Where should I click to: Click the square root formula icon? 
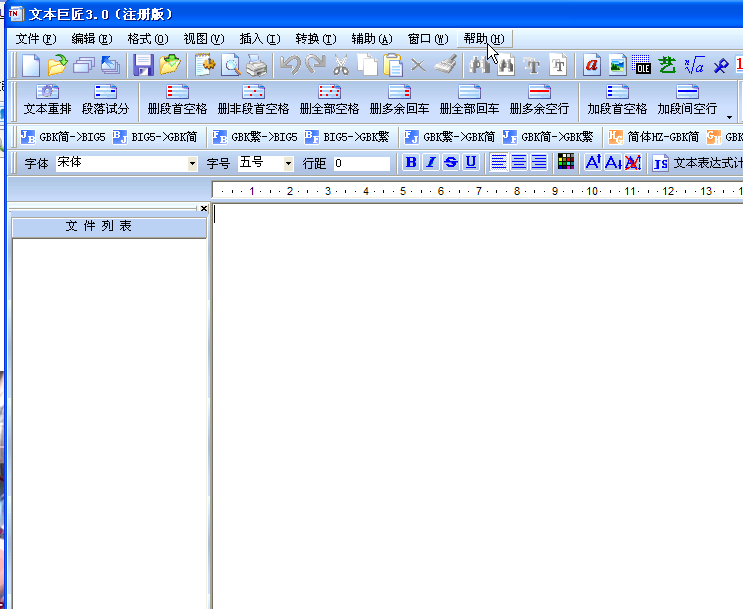(x=694, y=65)
